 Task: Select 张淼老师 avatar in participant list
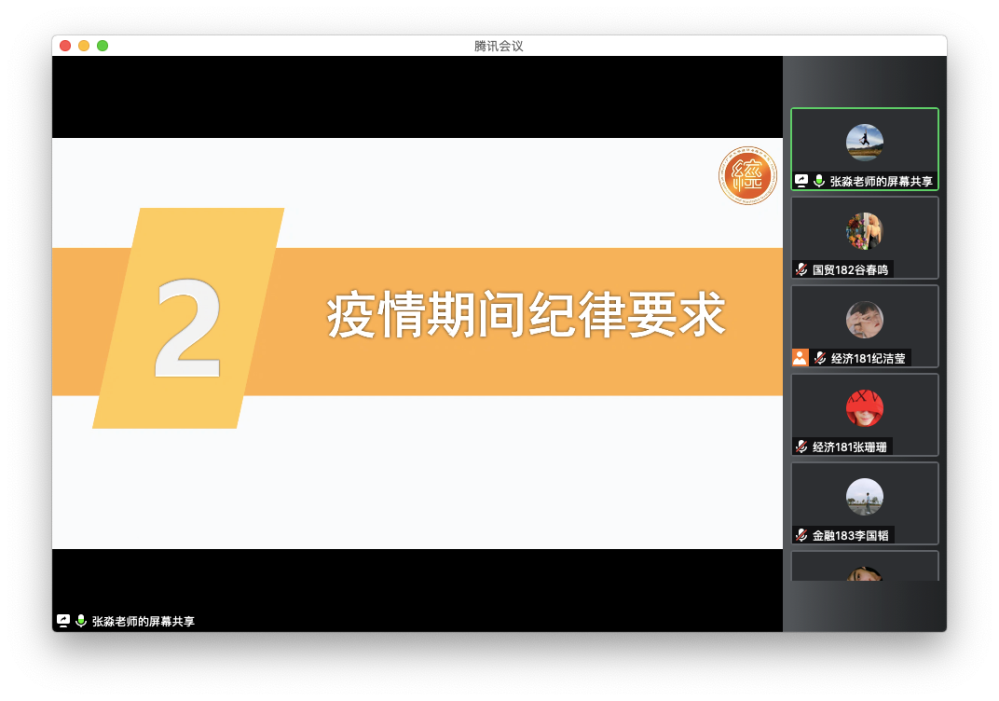pos(864,142)
